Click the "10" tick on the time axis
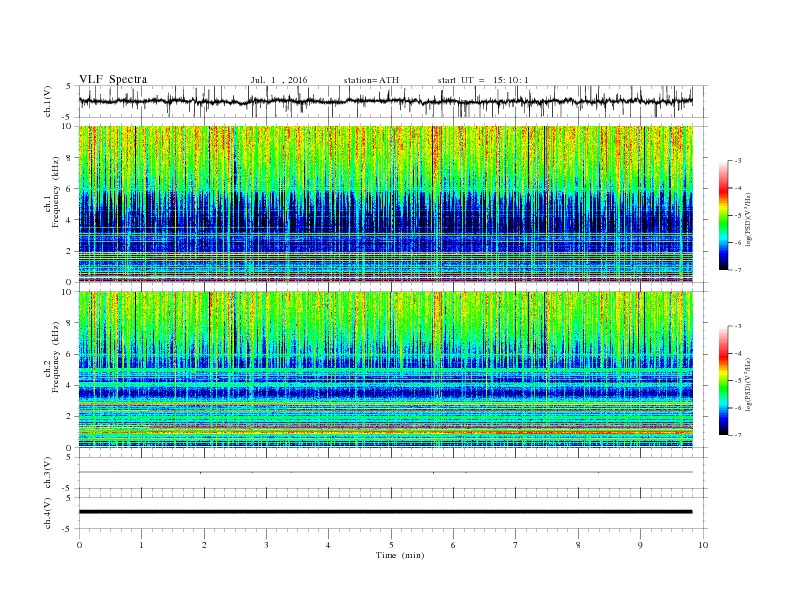Image resolution: width=792 pixels, height=612 pixels. [703, 545]
